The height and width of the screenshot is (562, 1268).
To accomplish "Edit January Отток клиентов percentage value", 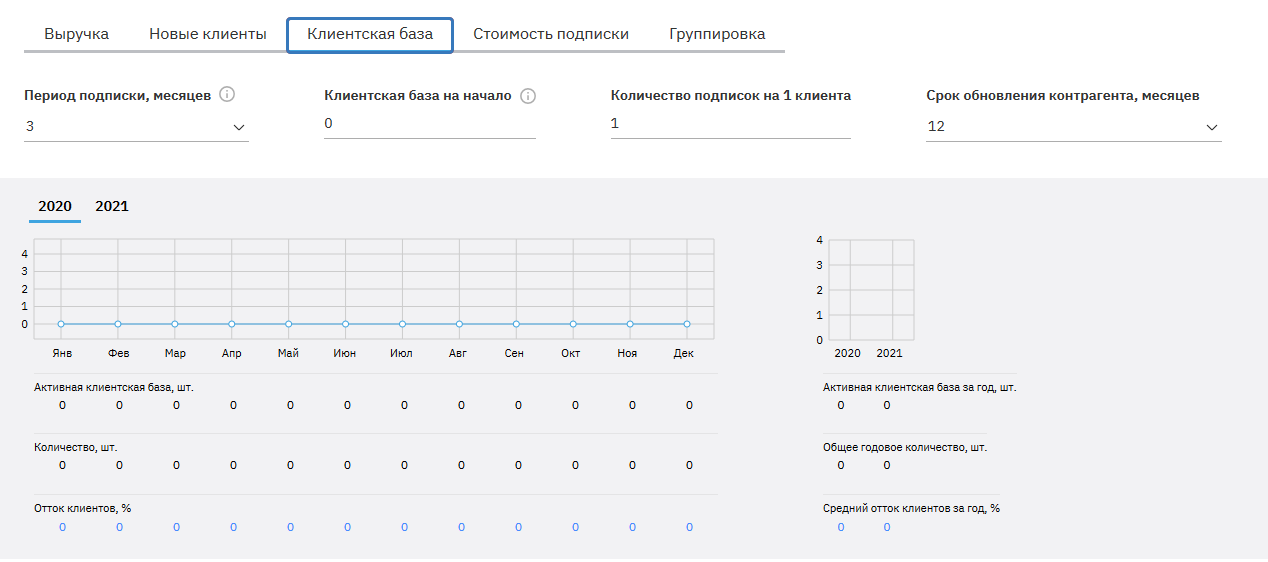I will [62, 527].
